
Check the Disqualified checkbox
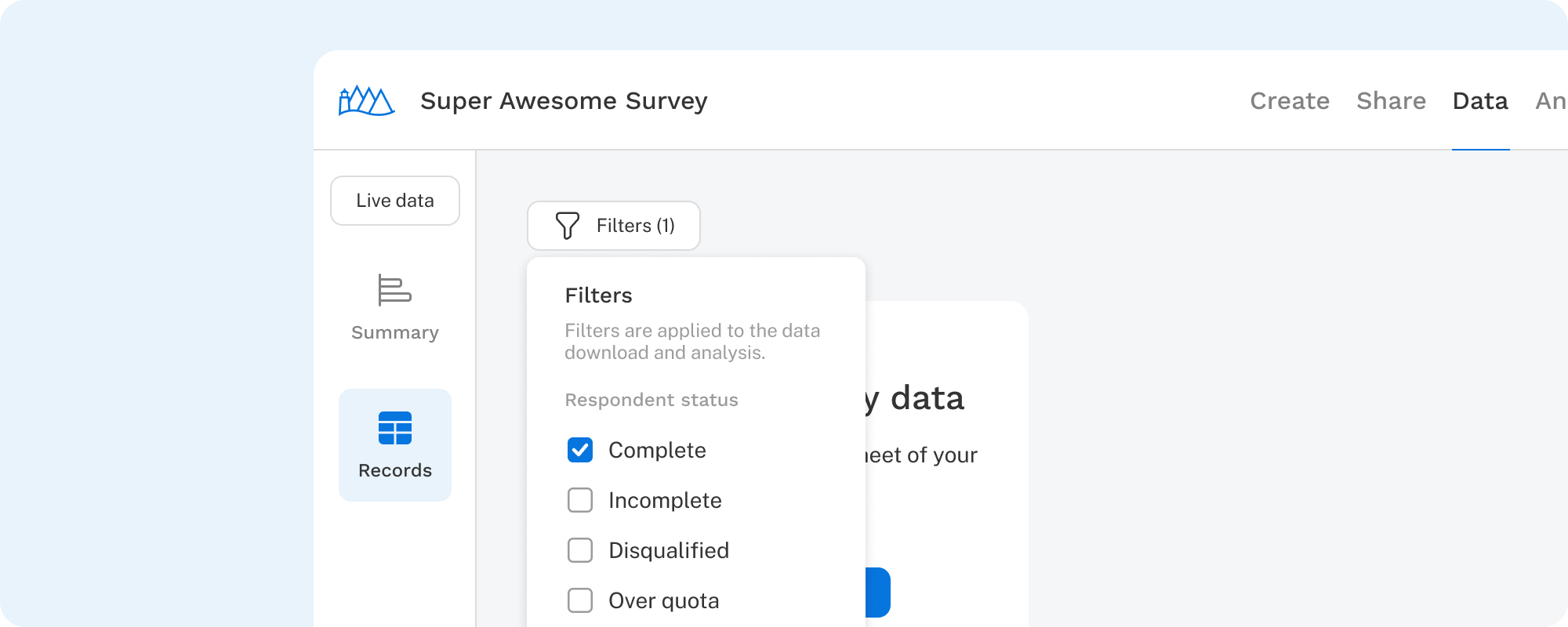click(580, 550)
